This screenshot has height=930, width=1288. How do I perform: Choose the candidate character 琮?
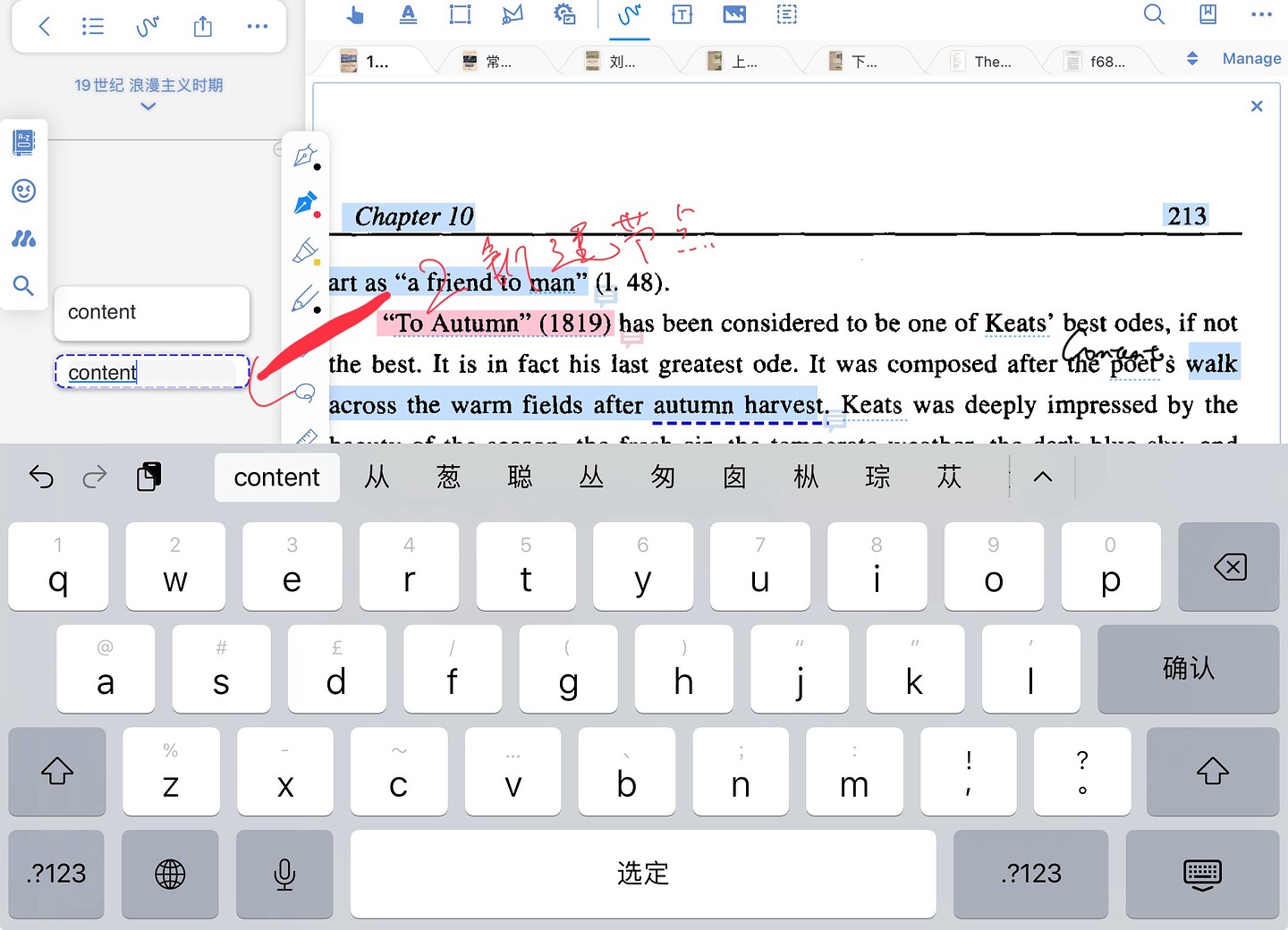click(877, 477)
